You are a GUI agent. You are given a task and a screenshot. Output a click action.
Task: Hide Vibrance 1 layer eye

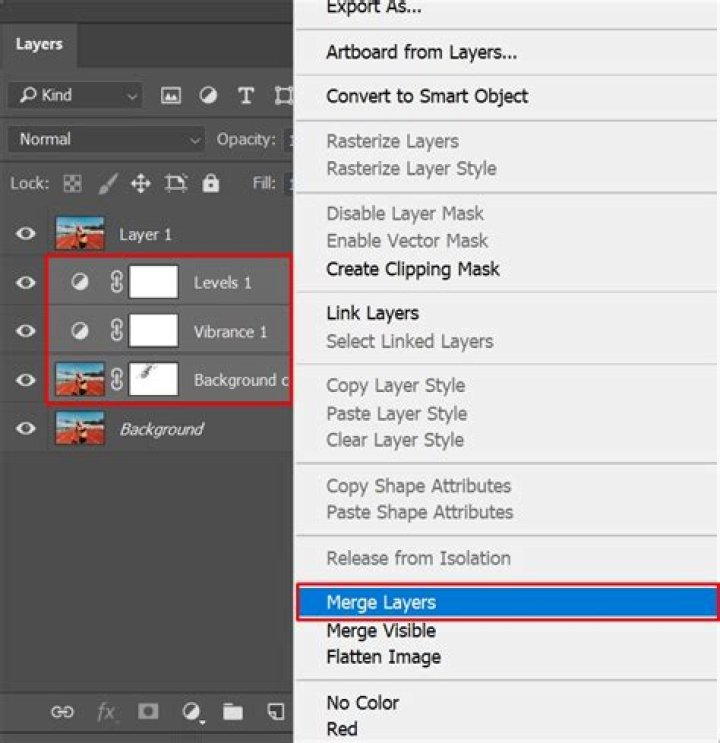coord(26,331)
